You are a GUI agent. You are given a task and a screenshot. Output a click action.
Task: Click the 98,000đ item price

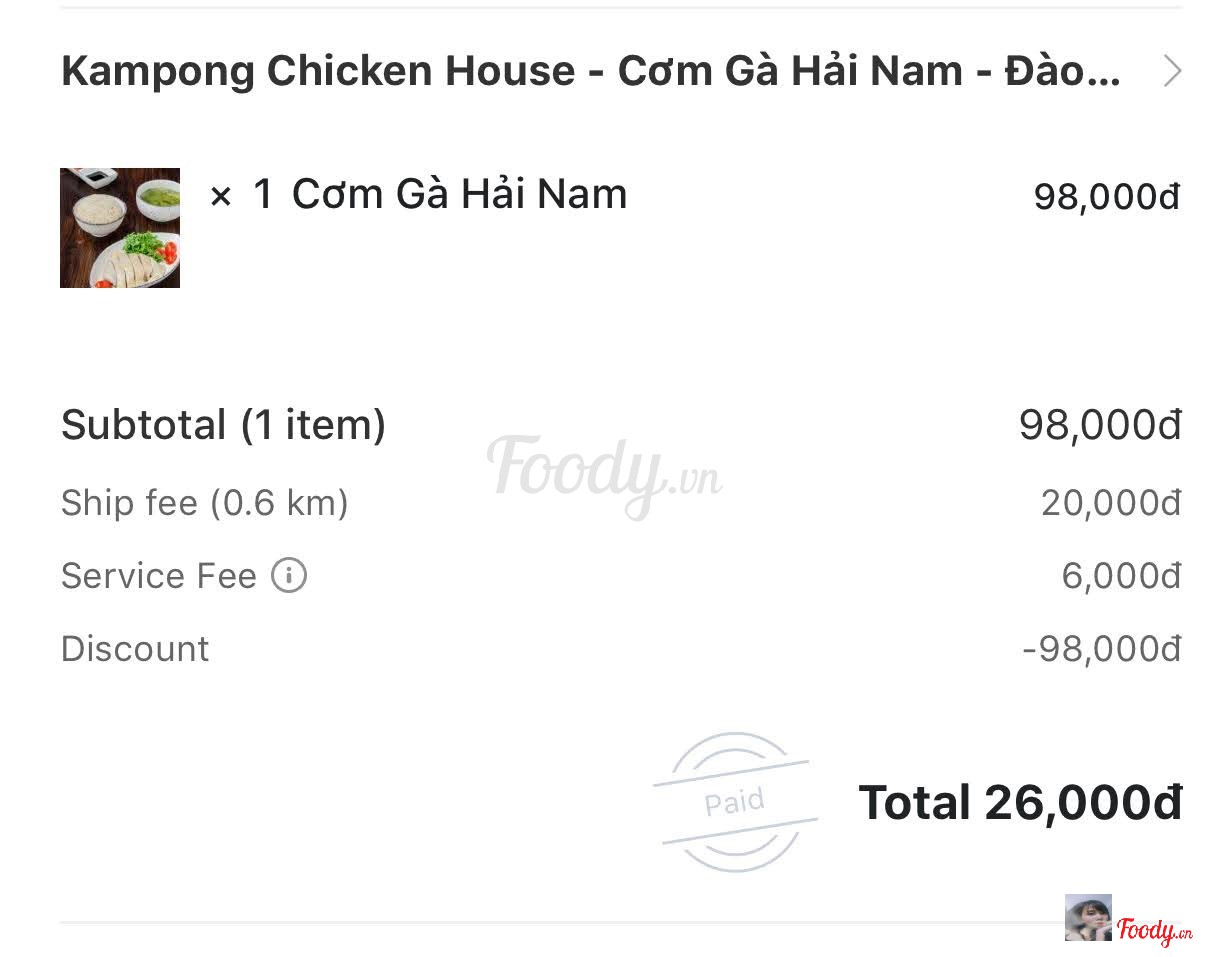click(x=1106, y=197)
